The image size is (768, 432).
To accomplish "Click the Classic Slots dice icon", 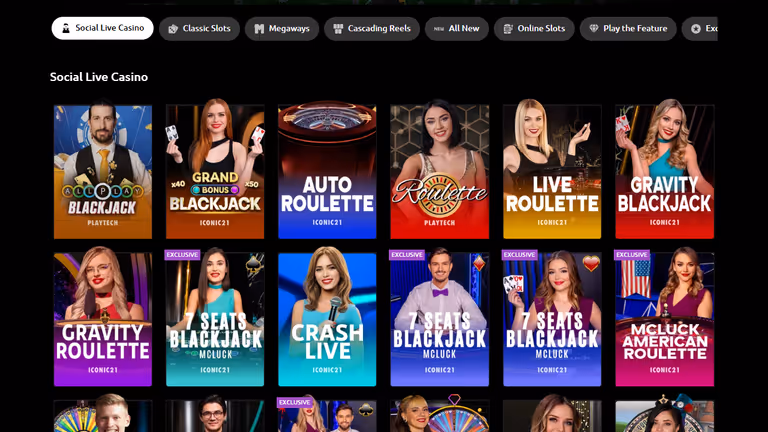I will click(x=173, y=29).
